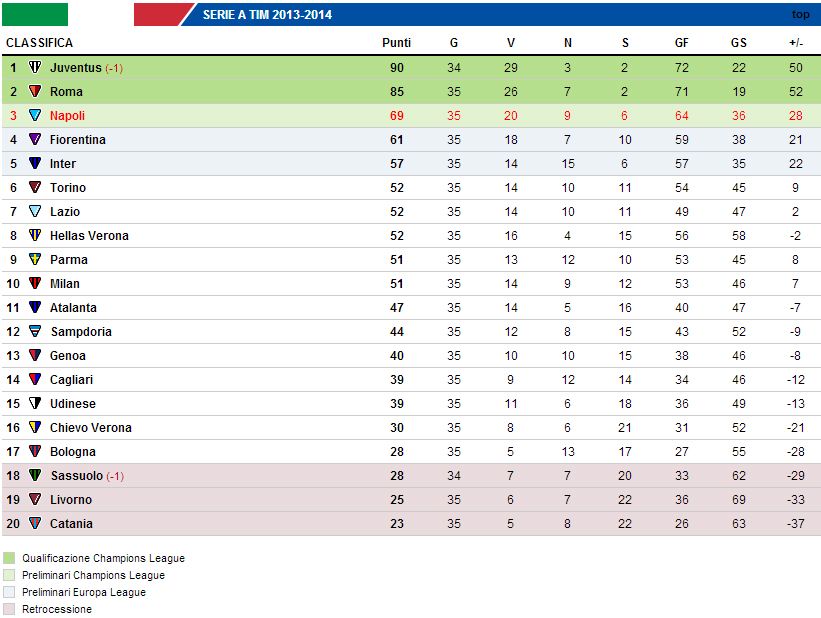Click the Fiorentina purple crest icon
The image size is (821, 618).
click(35, 139)
